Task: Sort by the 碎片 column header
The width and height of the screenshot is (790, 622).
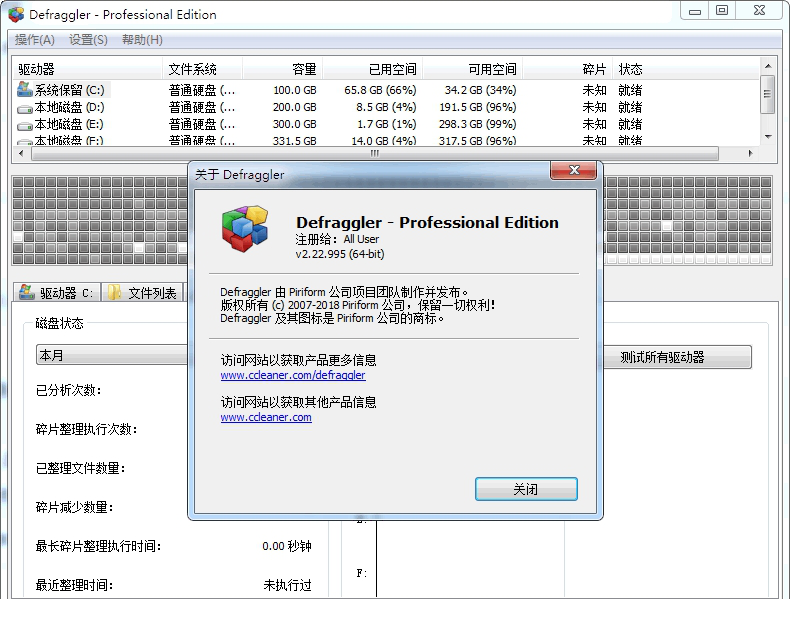Action: pos(568,69)
